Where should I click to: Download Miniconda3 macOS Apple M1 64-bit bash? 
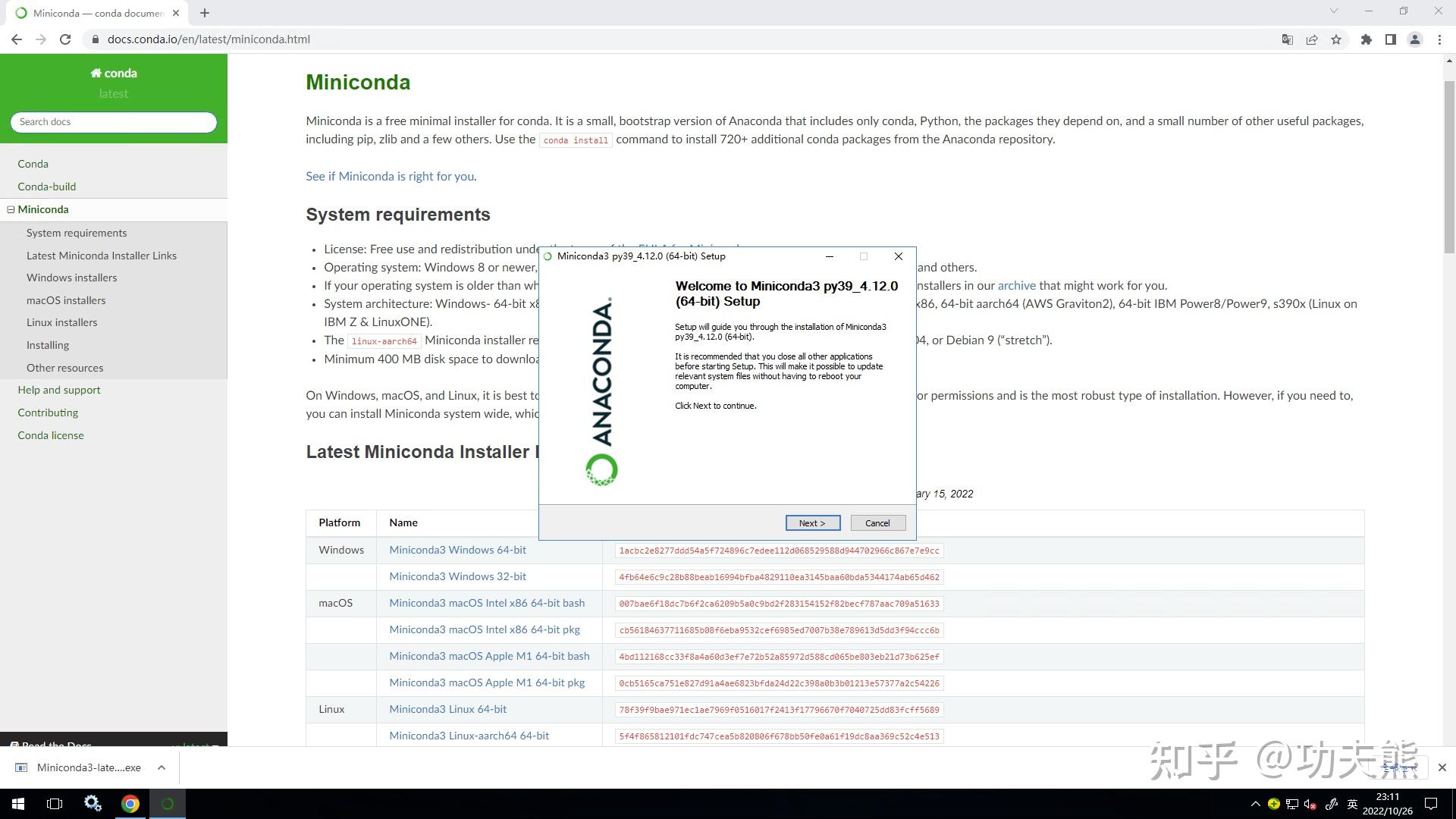(489, 656)
